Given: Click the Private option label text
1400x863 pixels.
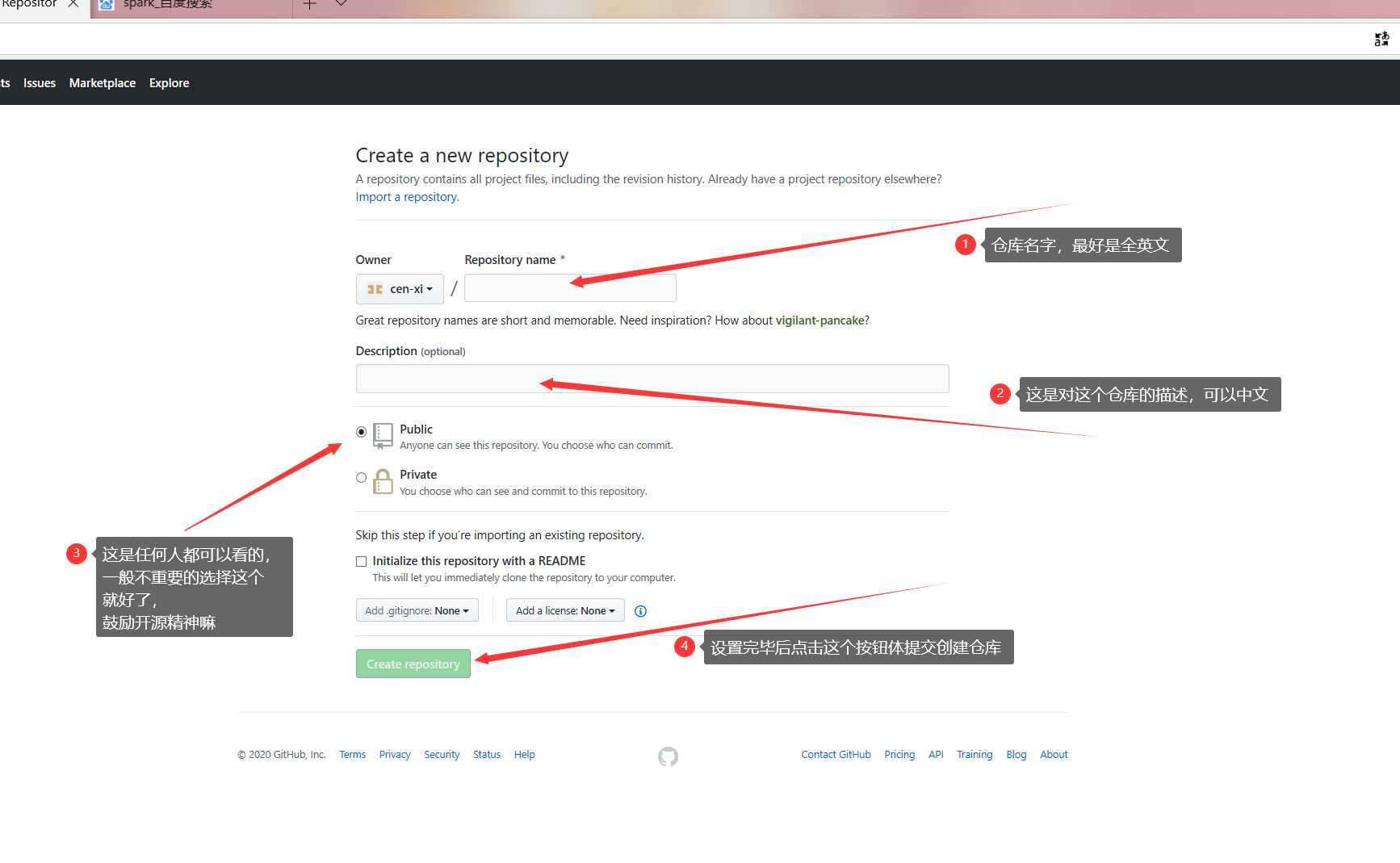Looking at the screenshot, I should 418,475.
